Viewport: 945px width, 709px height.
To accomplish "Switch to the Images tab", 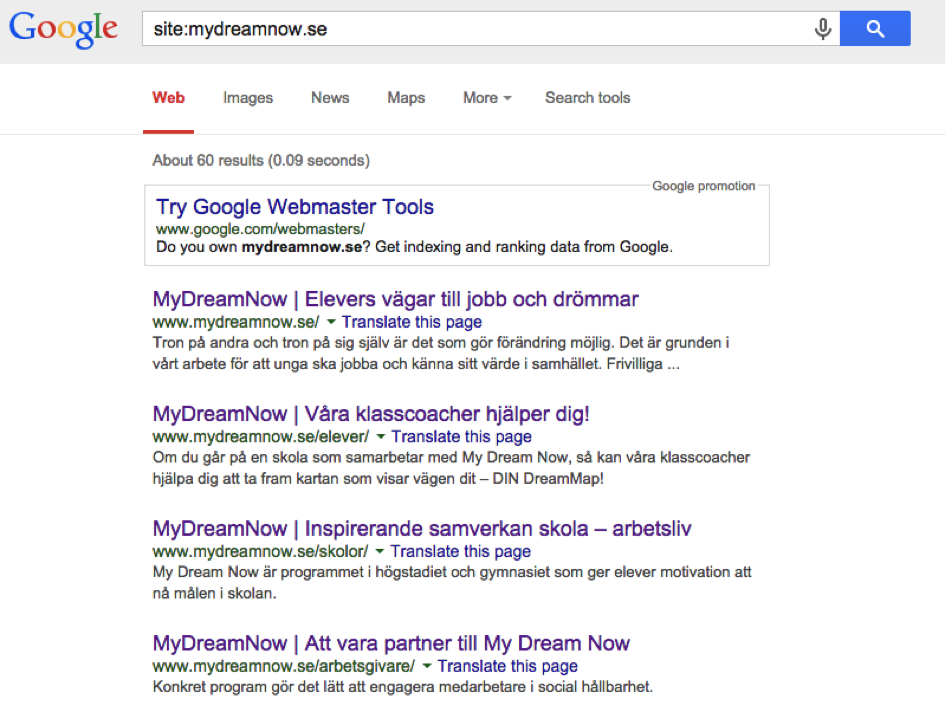I will pyautogui.click(x=248, y=98).
